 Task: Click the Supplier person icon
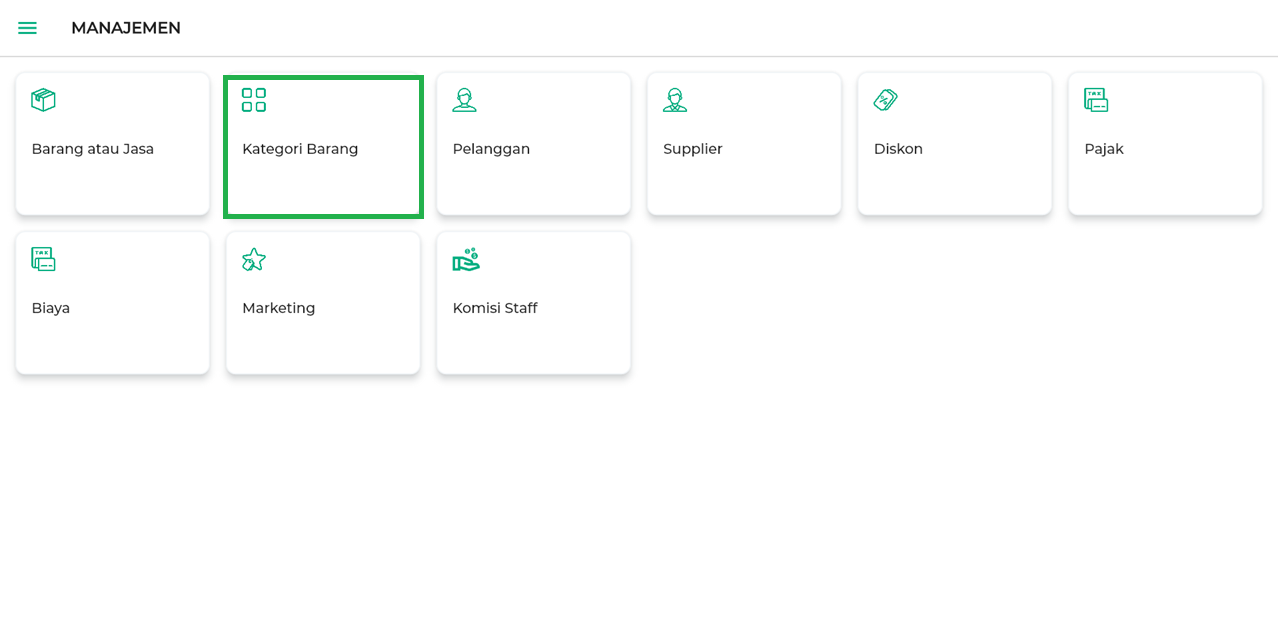tap(675, 100)
